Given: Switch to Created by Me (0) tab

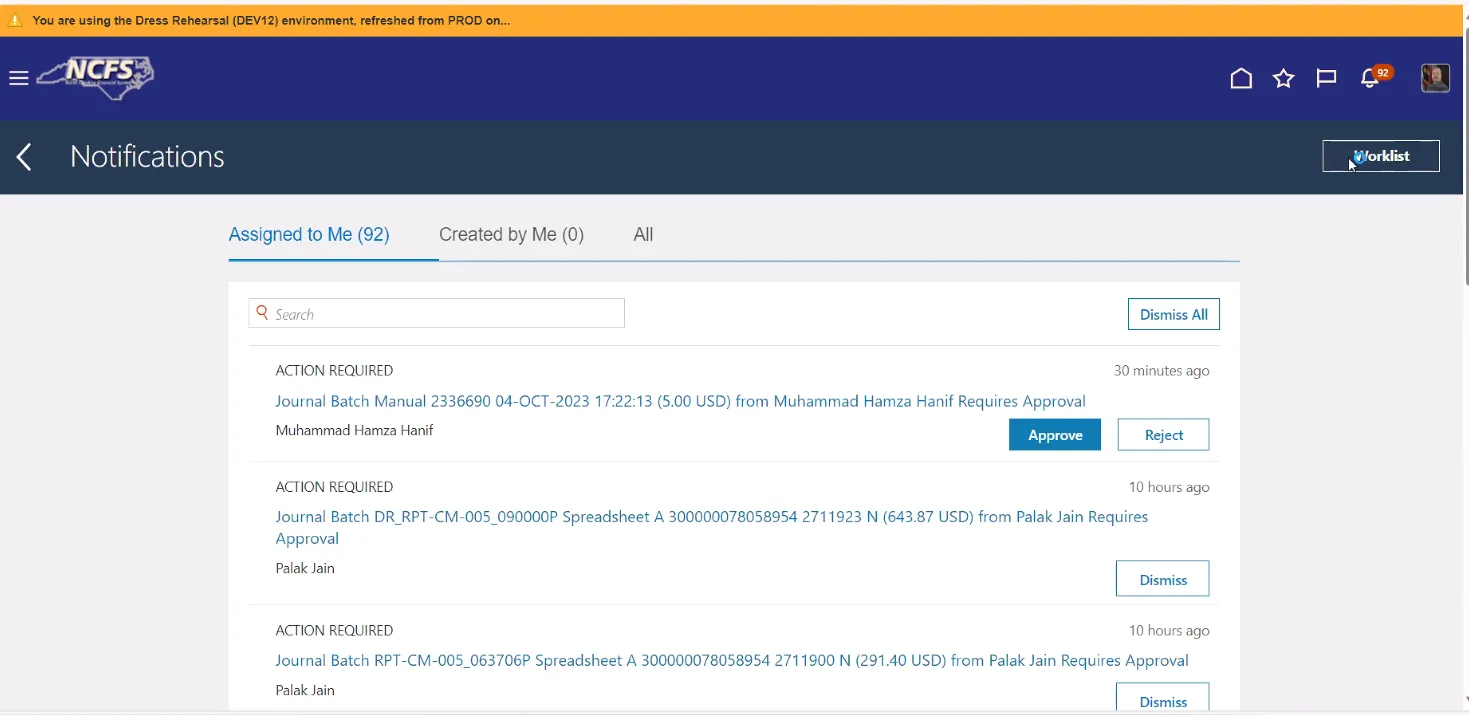Looking at the screenshot, I should pos(511,235).
